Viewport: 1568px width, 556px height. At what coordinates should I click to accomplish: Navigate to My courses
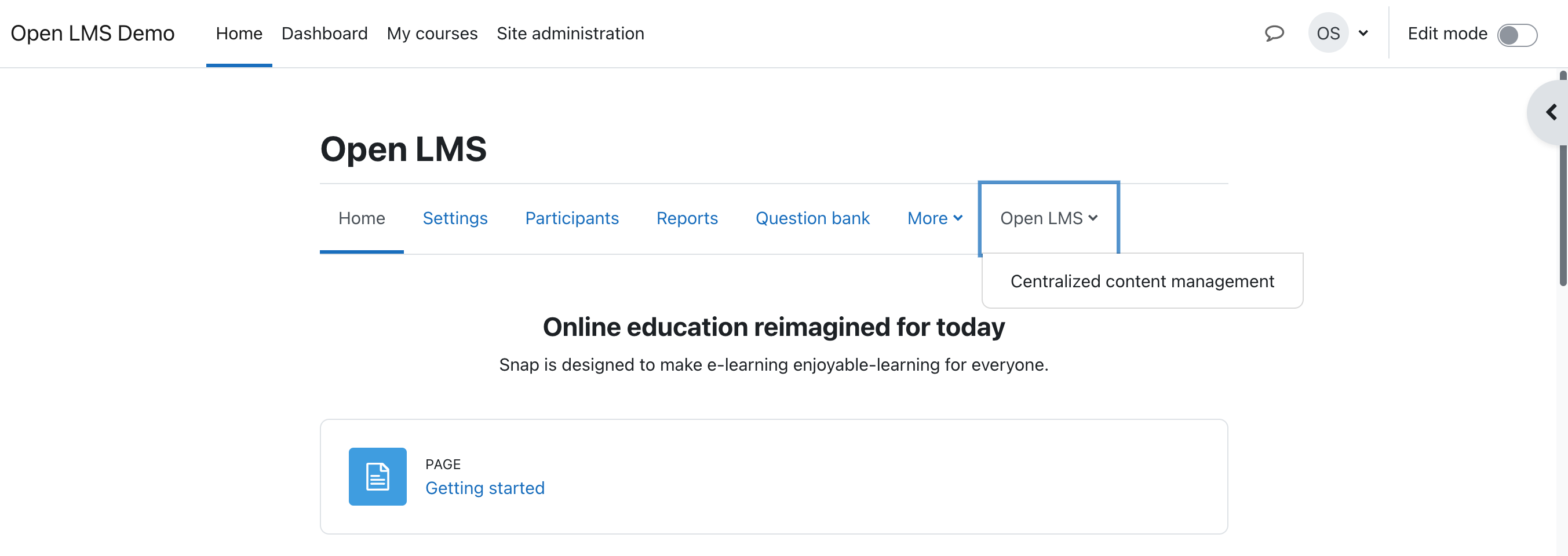click(x=432, y=34)
